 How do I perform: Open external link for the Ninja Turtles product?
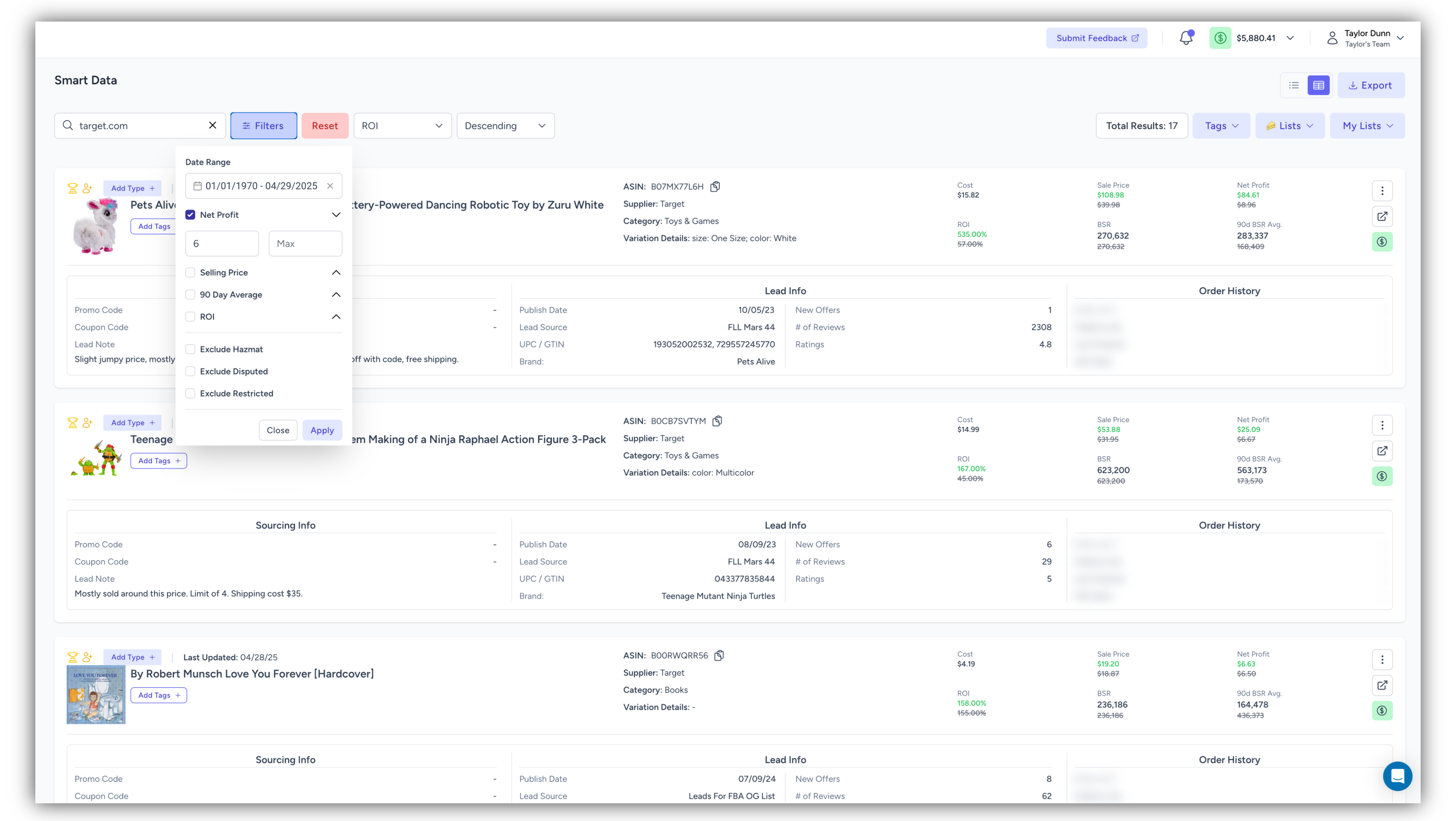(x=1383, y=451)
